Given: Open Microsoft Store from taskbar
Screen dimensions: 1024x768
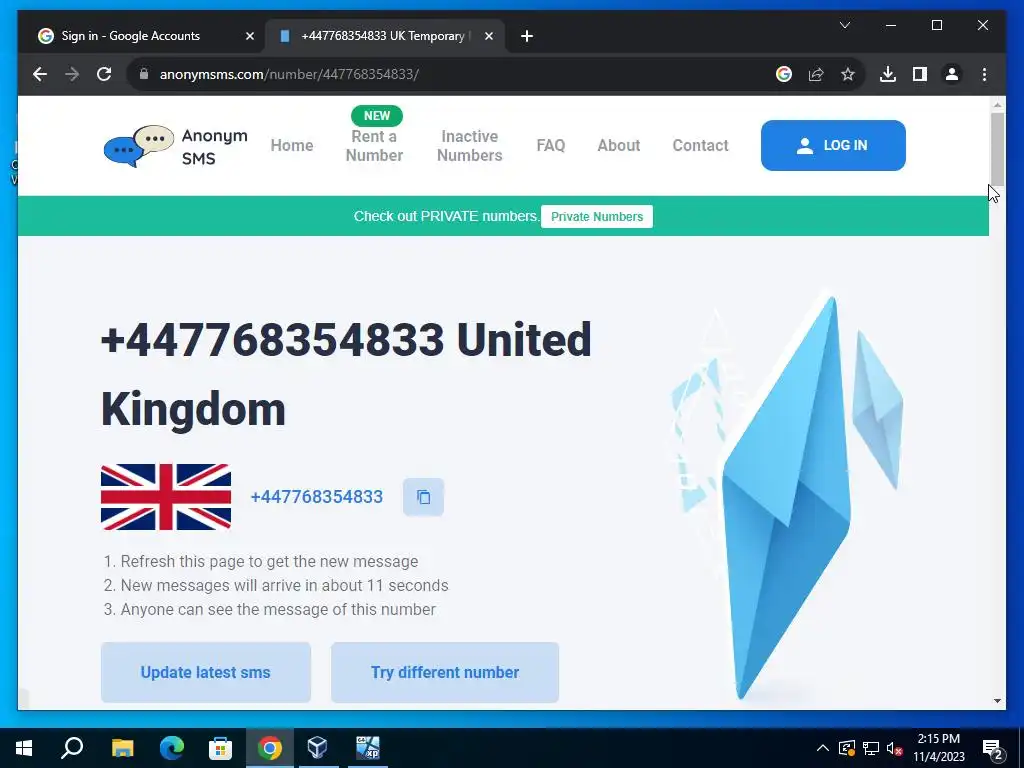Looking at the screenshot, I should [220, 748].
